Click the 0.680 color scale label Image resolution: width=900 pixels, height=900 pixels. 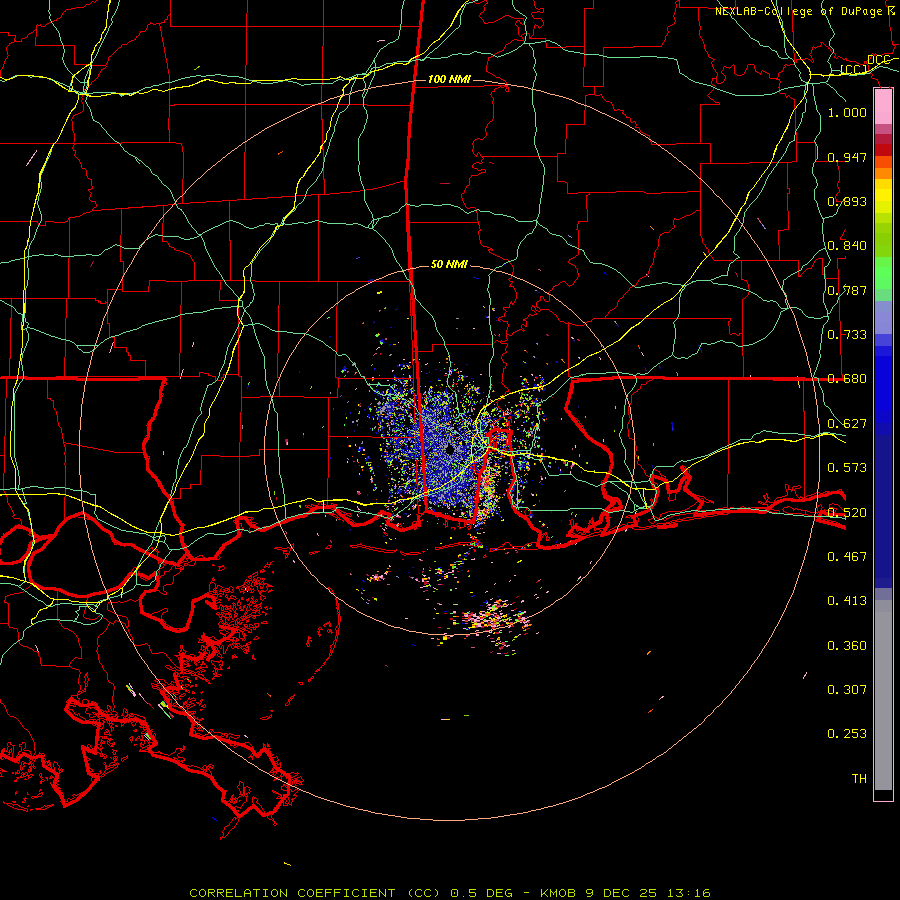tap(847, 379)
